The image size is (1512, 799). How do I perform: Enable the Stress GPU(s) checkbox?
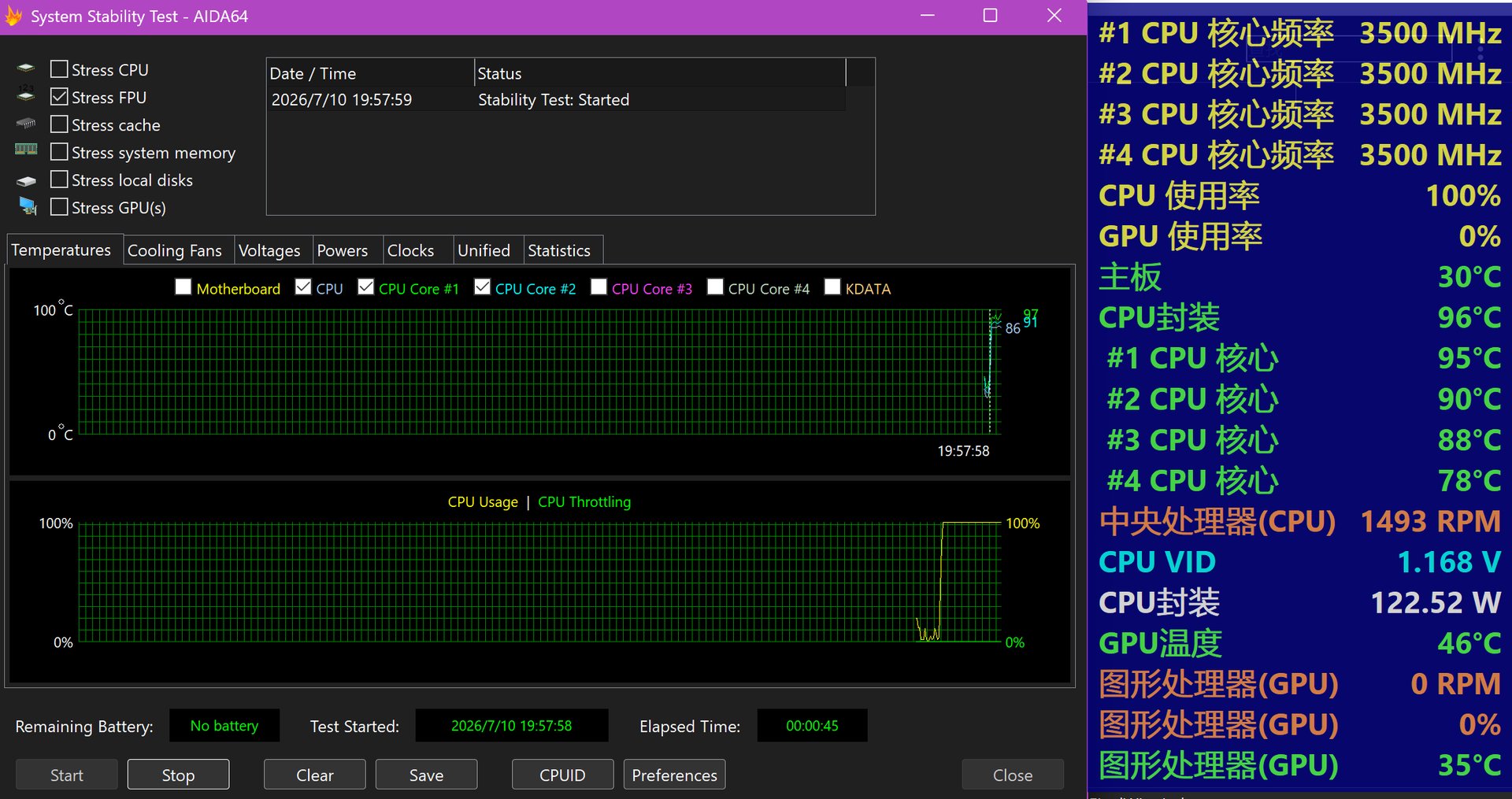(59, 207)
